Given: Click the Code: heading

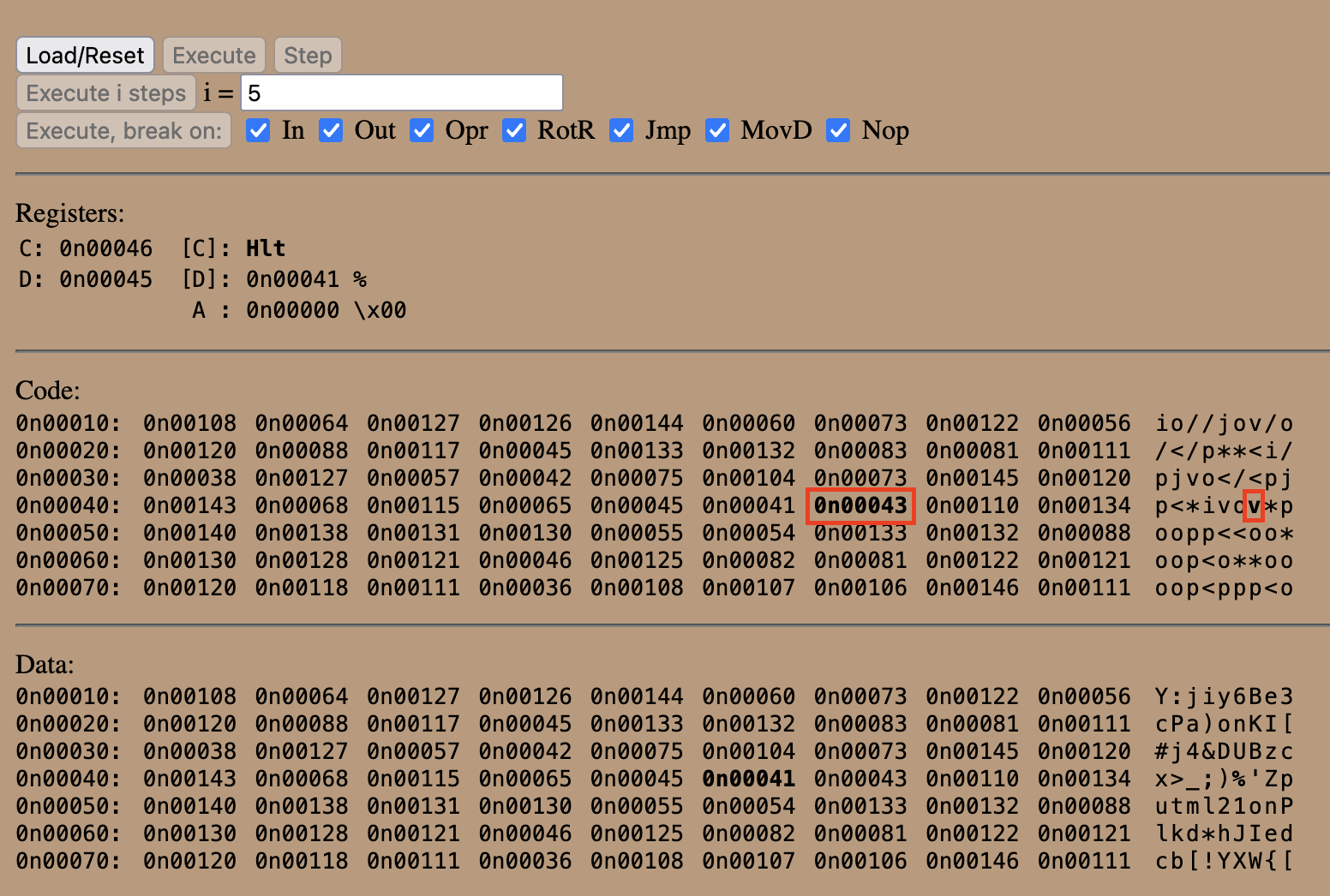Looking at the screenshot, I should click(x=48, y=391).
